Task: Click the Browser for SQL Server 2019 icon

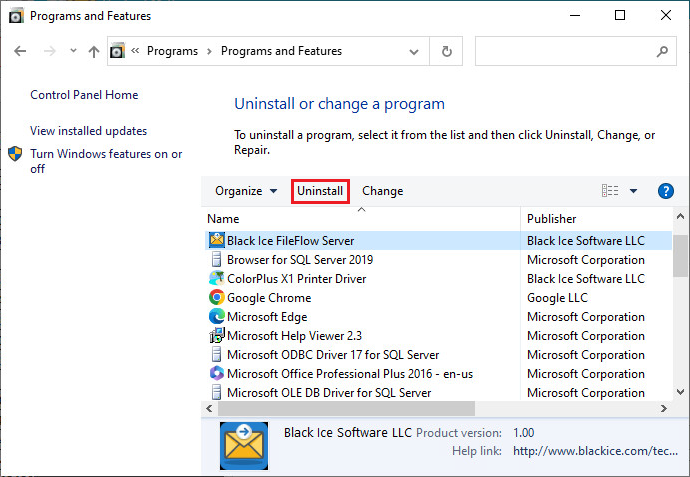Action: (x=217, y=260)
